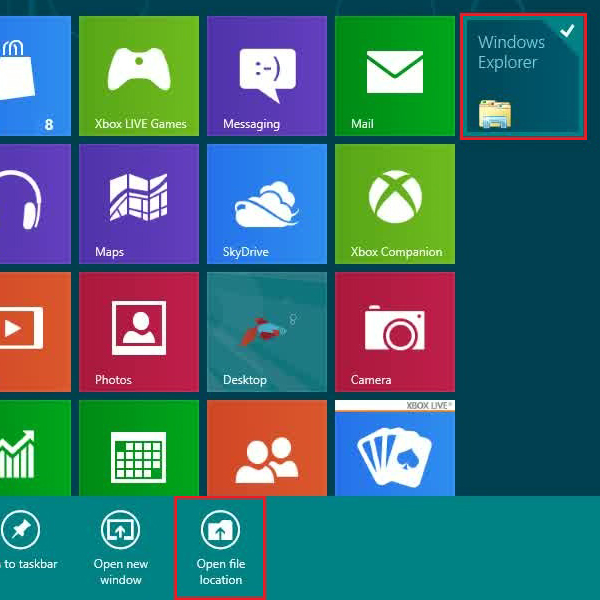Image resolution: width=600 pixels, height=600 pixels.
Task: Open the Calendar tile with grid icon
Action: [x=139, y=448]
